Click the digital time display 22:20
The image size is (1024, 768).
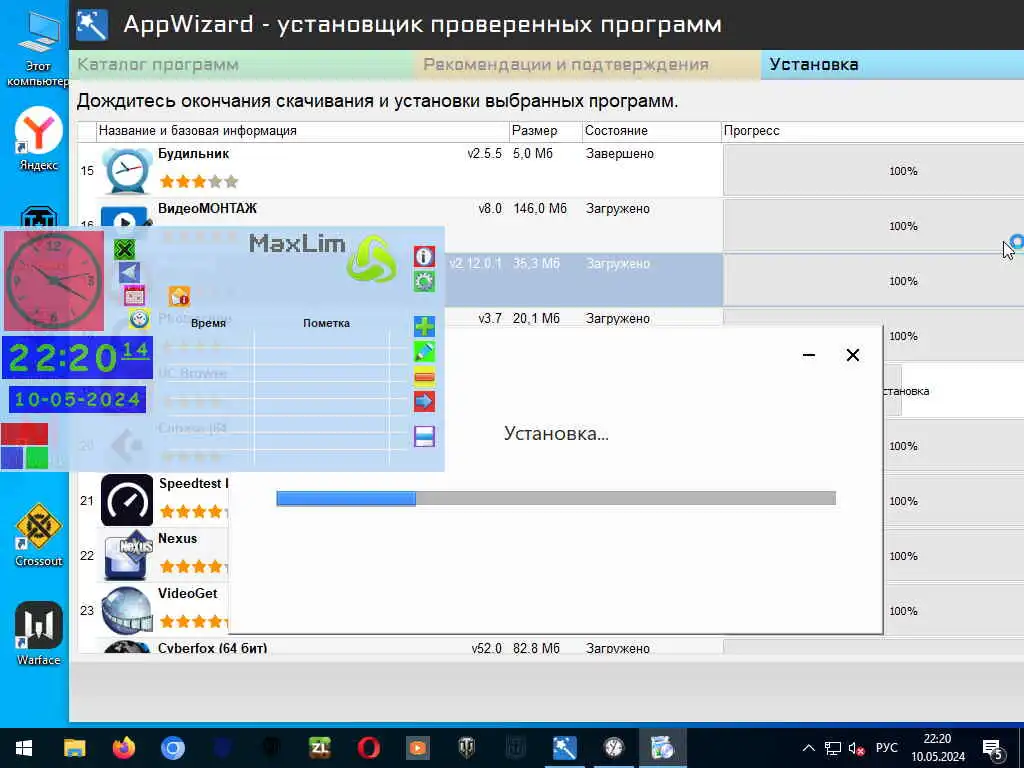point(77,357)
